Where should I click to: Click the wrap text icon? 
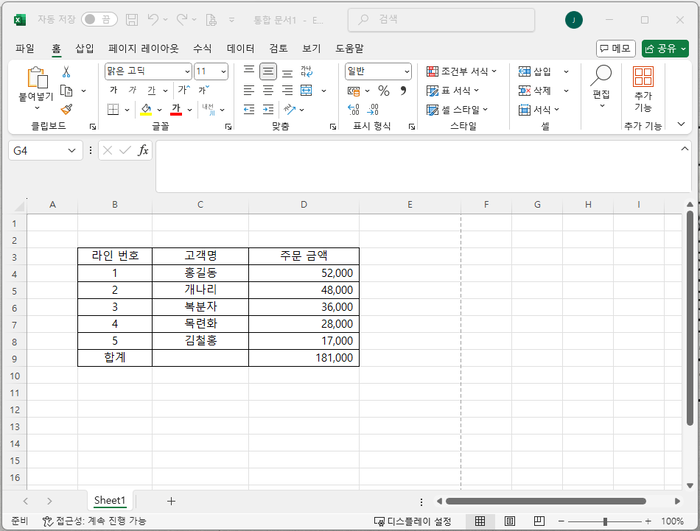[x=307, y=71]
